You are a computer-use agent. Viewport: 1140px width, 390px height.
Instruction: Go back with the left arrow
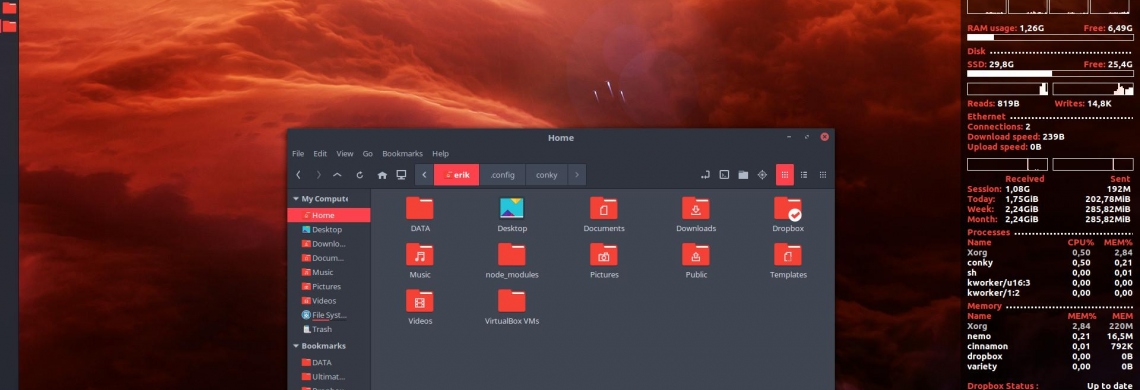coord(298,175)
